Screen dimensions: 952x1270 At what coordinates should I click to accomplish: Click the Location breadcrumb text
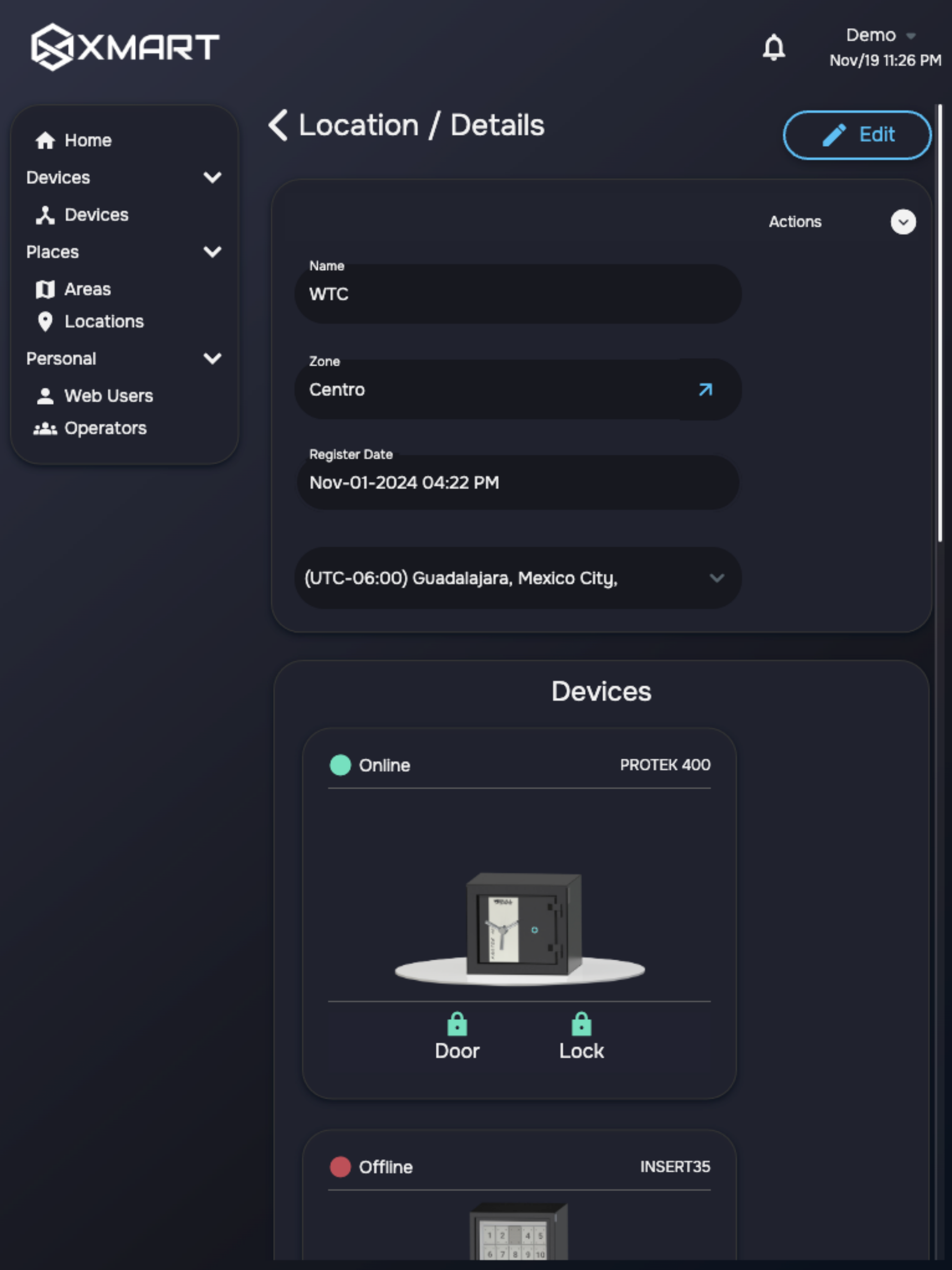pos(359,125)
